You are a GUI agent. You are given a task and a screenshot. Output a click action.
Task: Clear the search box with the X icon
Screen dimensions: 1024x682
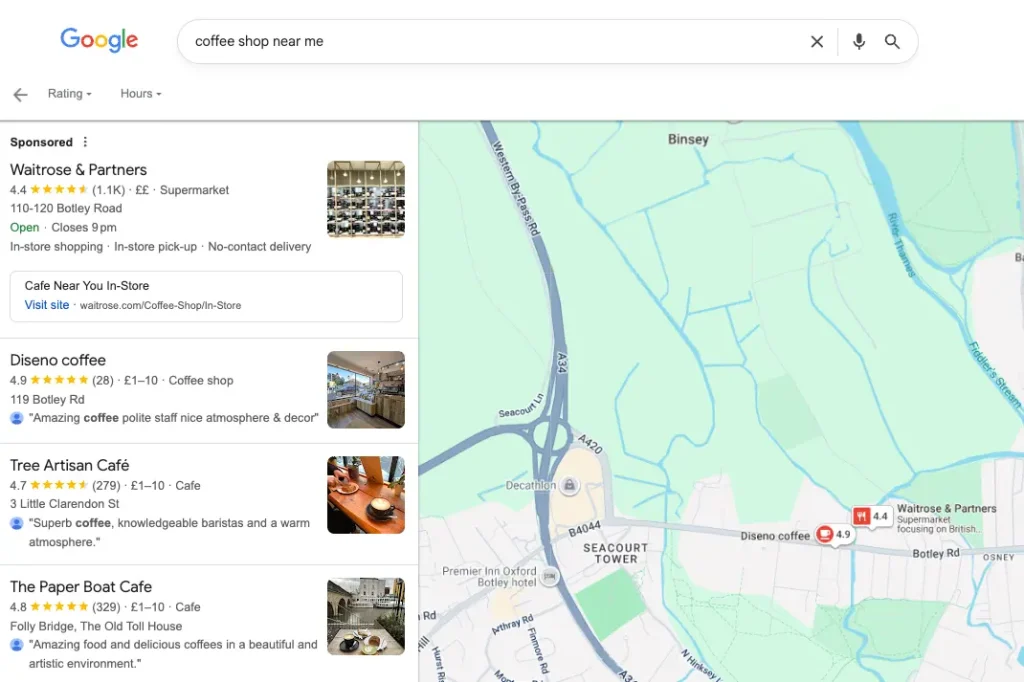(x=816, y=42)
